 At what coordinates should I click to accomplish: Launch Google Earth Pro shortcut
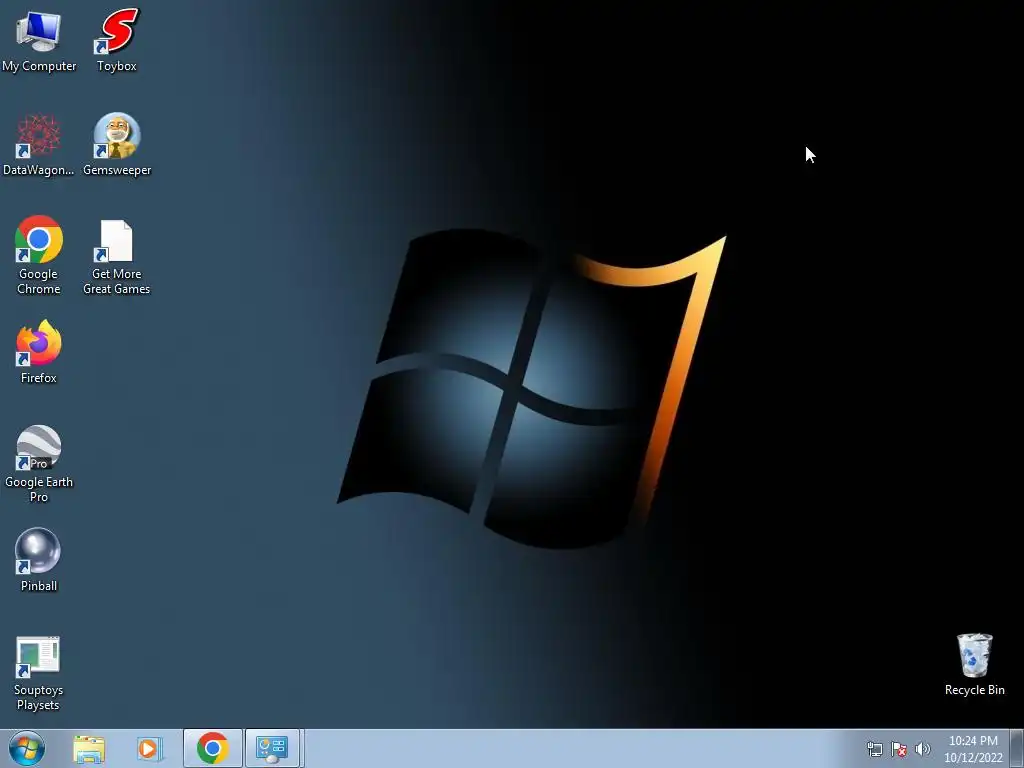[39, 464]
